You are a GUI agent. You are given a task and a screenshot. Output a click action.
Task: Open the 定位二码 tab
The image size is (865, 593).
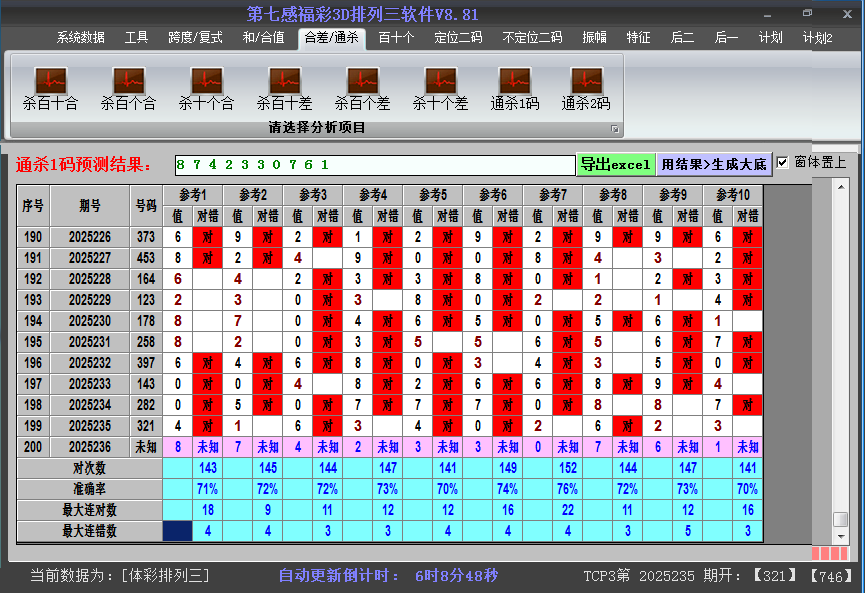click(458, 38)
